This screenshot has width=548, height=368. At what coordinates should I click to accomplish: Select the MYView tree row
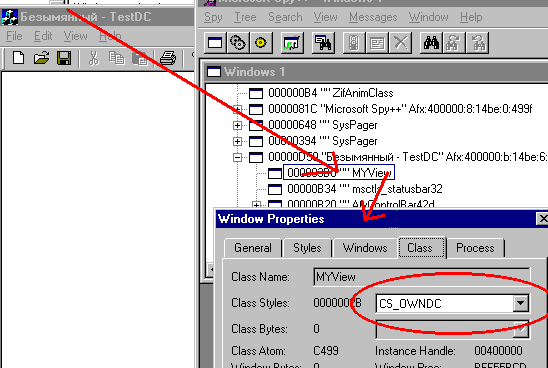click(339, 173)
